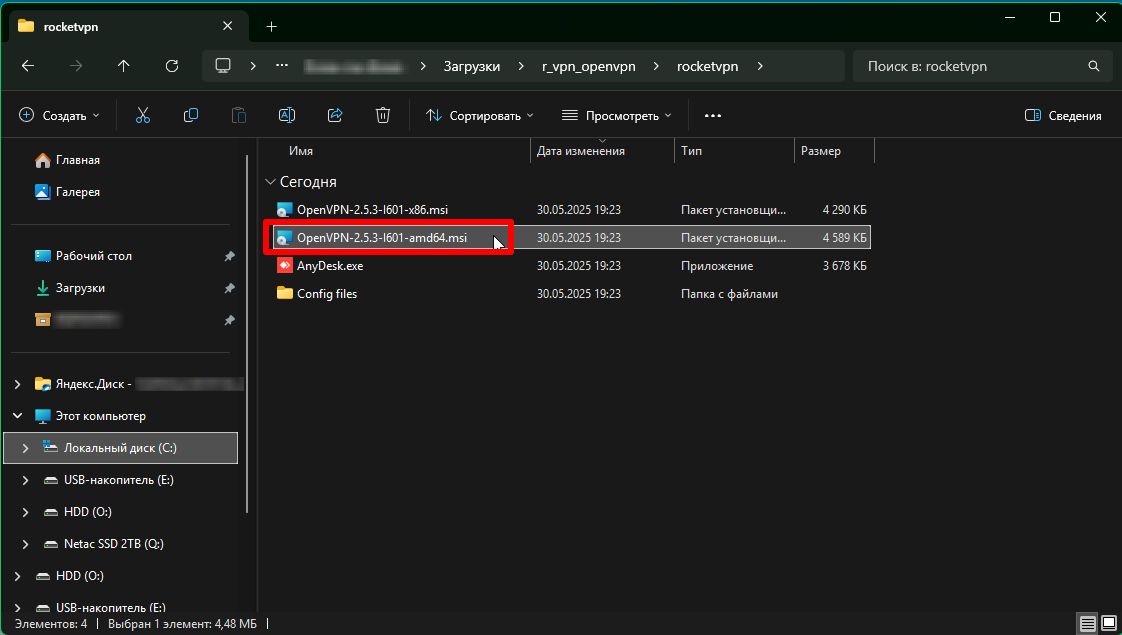The width and height of the screenshot is (1122, 635).
Task: Open the Просмотреть view dropdown
Action: click(616, 116)
